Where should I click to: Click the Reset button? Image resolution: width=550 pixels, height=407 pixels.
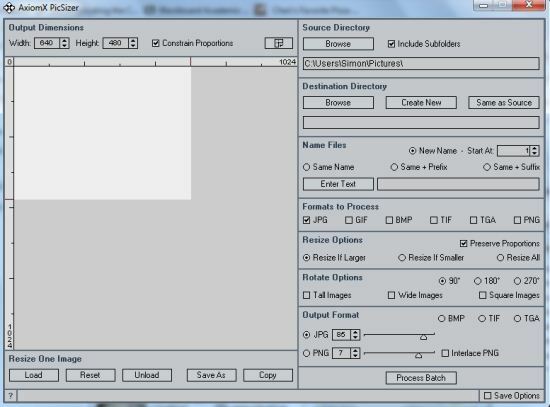click(x=90, y=375)
